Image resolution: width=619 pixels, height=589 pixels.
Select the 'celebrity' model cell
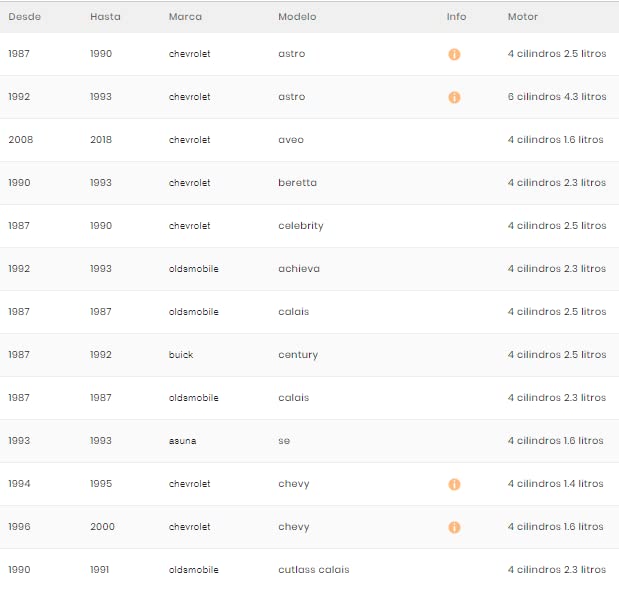point(301,226)
